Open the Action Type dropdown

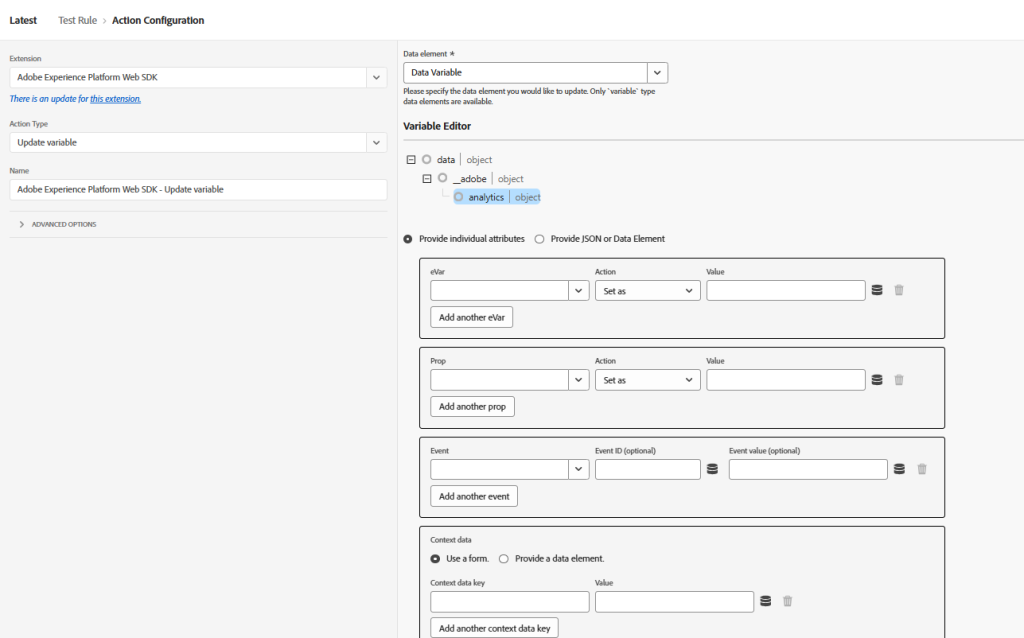point(376,142)
